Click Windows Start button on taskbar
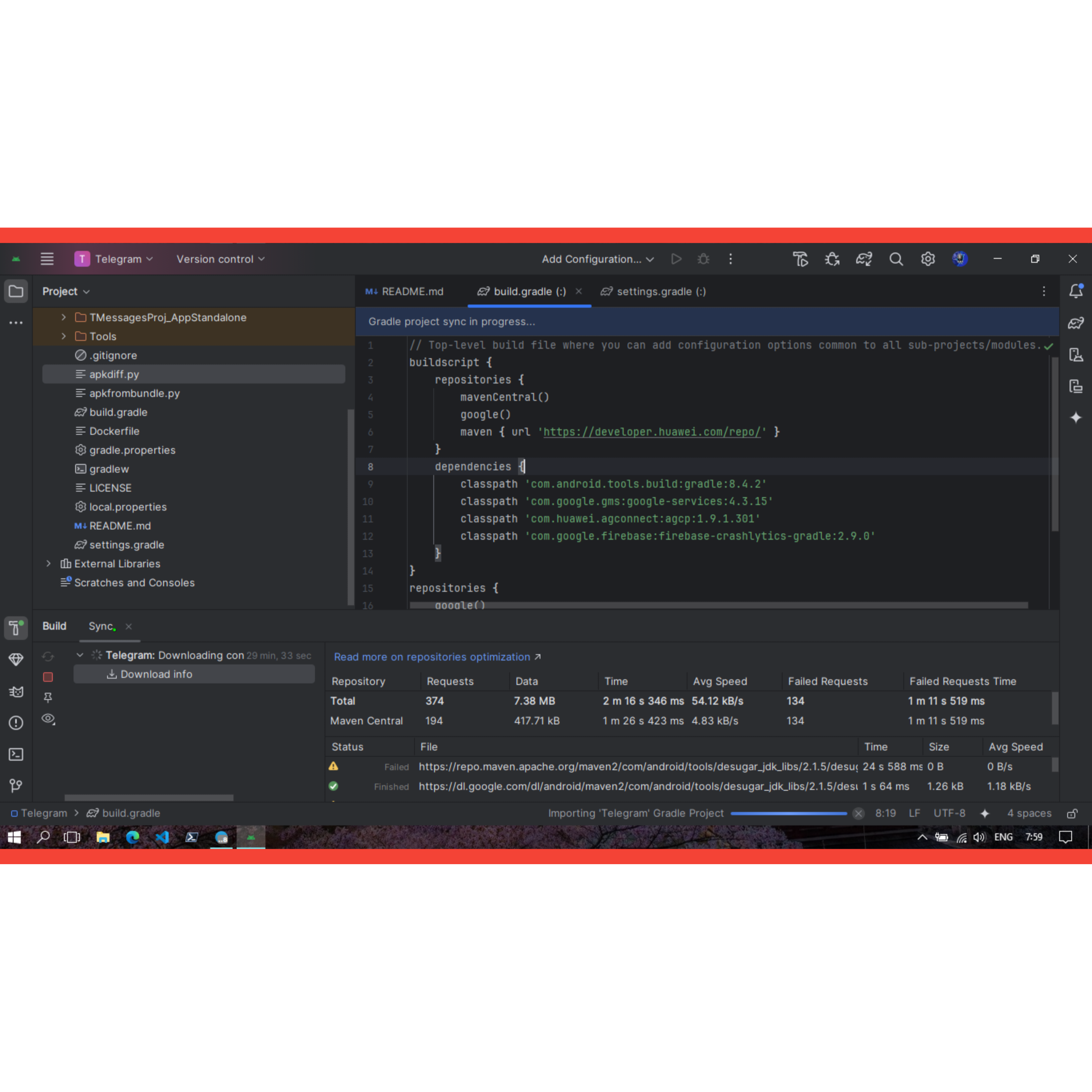The width and height of the screenshot is (1092, 1092). click(14, 837)
